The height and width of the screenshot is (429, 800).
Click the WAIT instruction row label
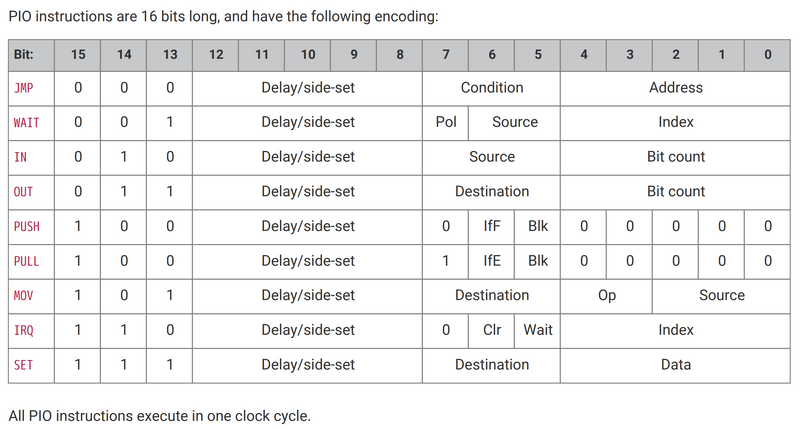pyautogui.click(x=26, y=123)
